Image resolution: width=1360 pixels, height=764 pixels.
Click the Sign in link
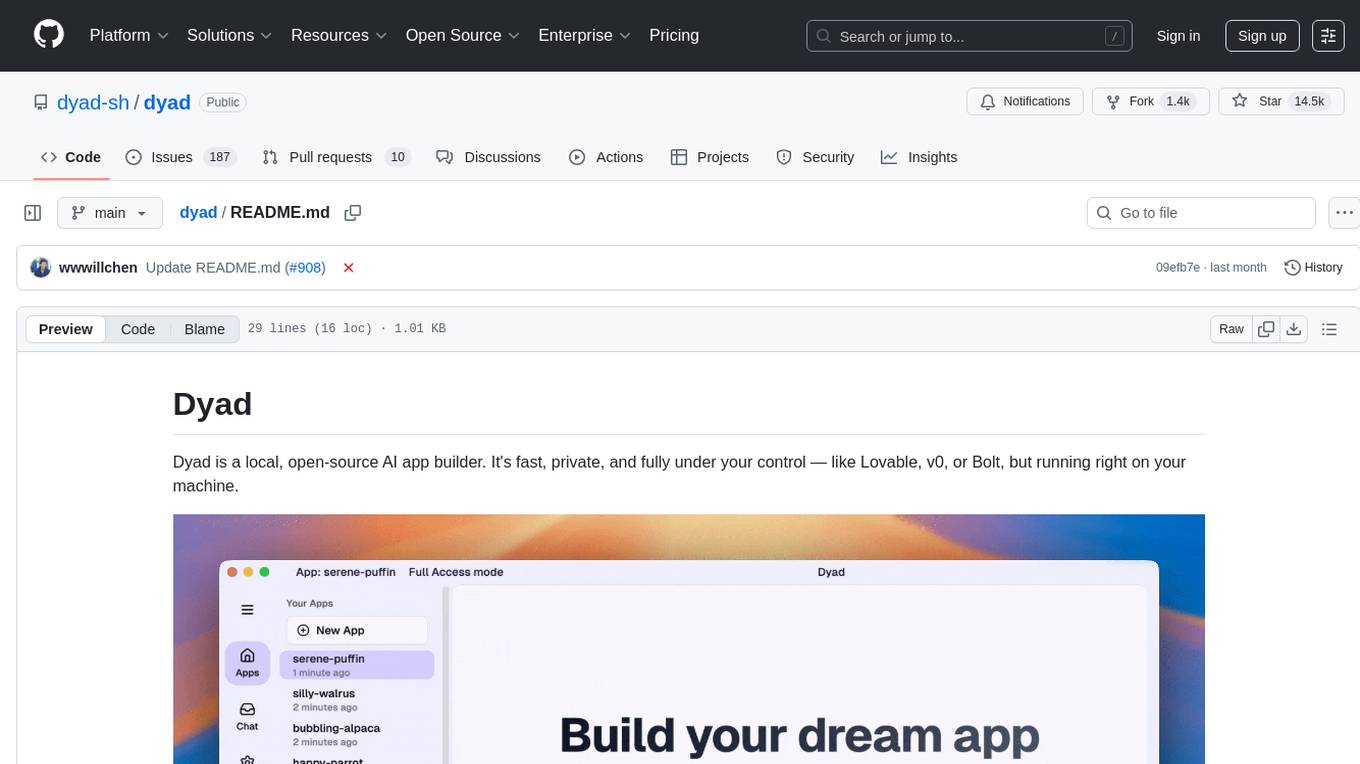click(x=1178, y=36)
